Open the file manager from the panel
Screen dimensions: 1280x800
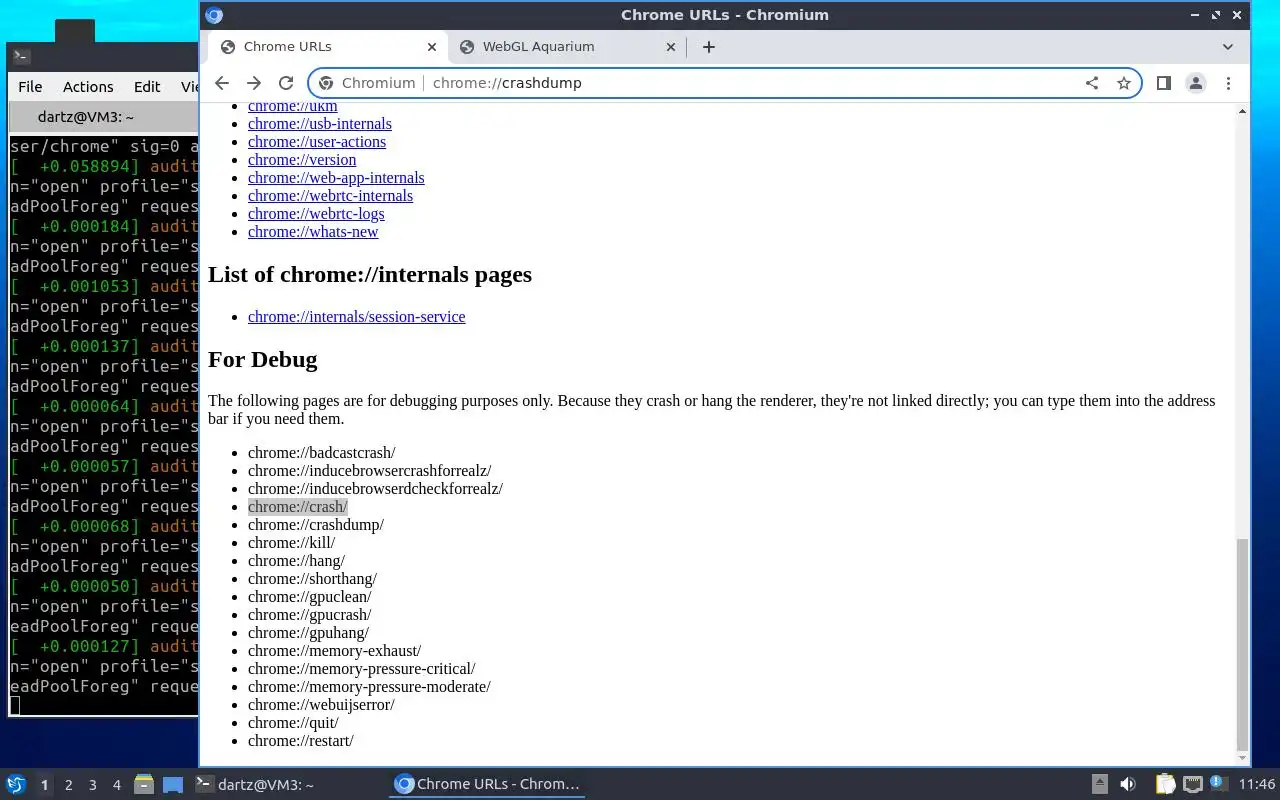143,785
